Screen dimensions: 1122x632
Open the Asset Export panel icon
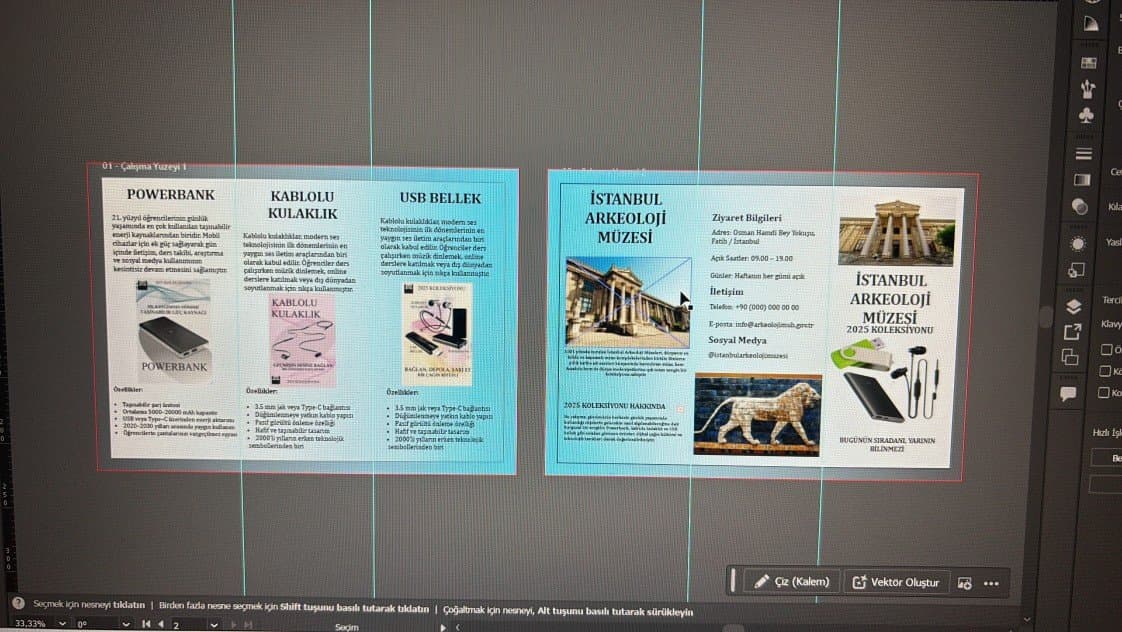(x=1072, y=331)
